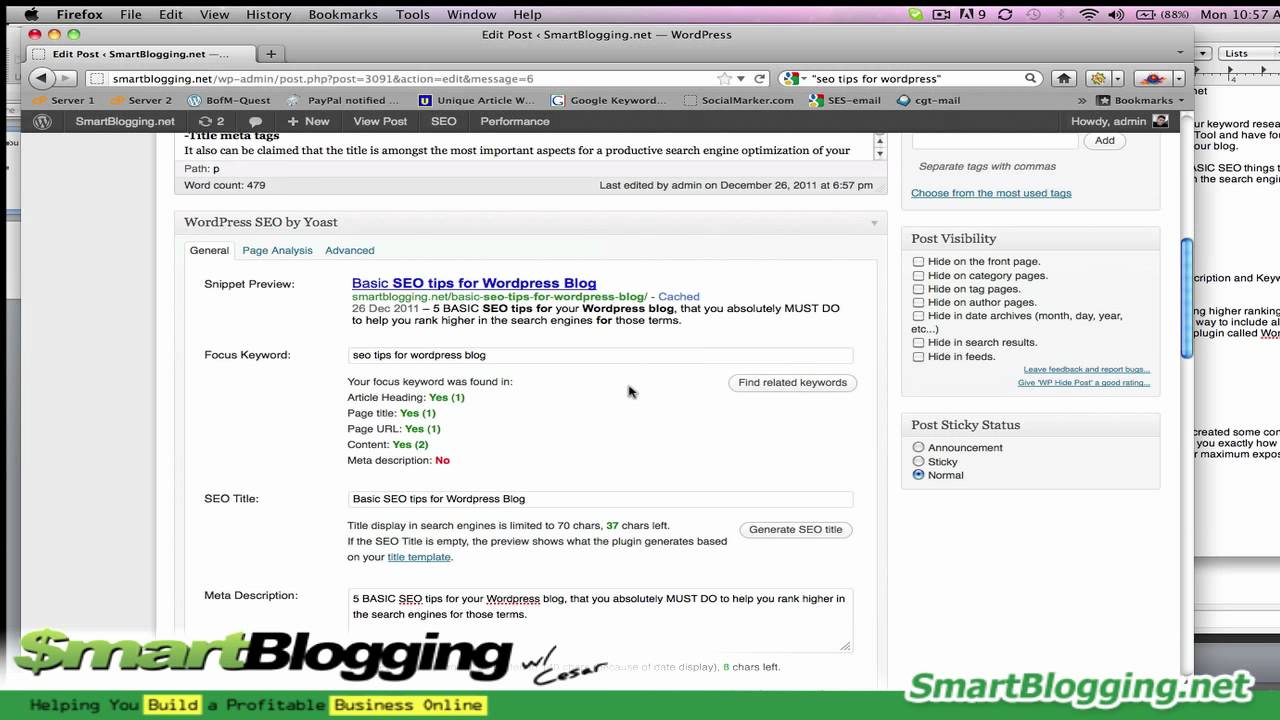Viewport: 1280px width, 720px height.
Task: Open a new tab with plus button
Action: (270, 54)
